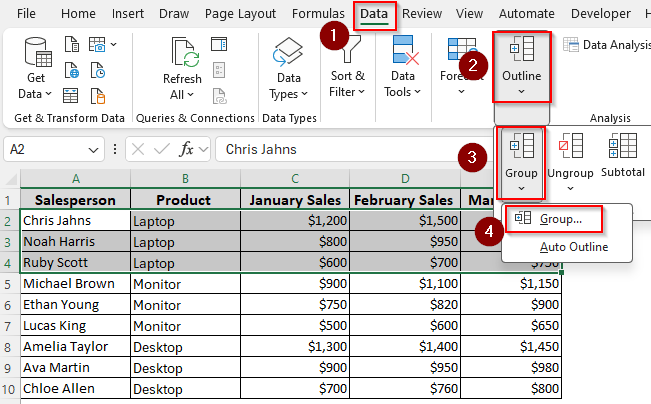Click the query Properties icon
This screenshot has height=404, width=651.
[x=219, y=70]
